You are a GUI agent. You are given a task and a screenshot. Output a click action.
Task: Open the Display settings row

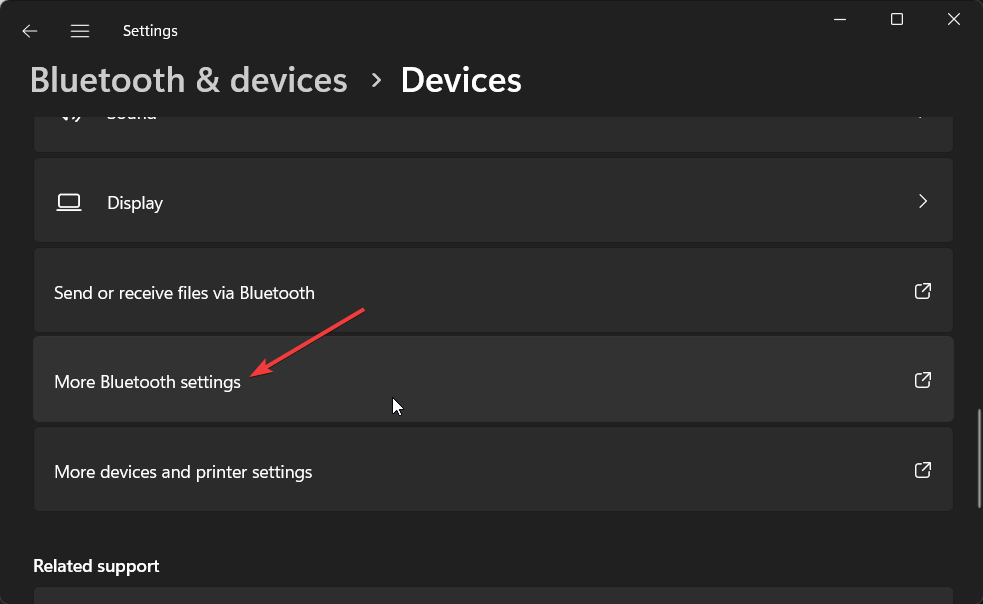coord(493,200)
